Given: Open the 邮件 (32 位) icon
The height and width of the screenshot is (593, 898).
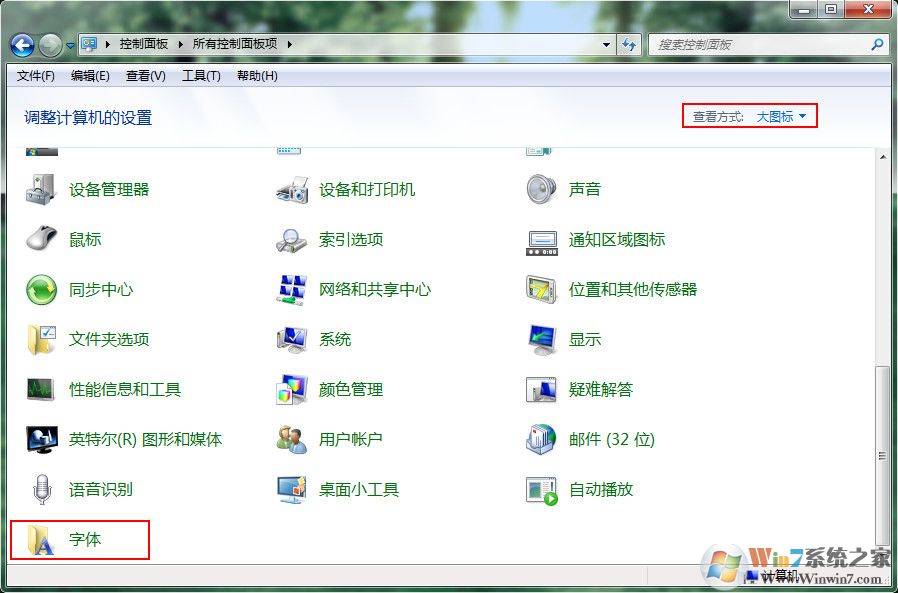Looking at the screenshot, I should (x=541, y=439).
